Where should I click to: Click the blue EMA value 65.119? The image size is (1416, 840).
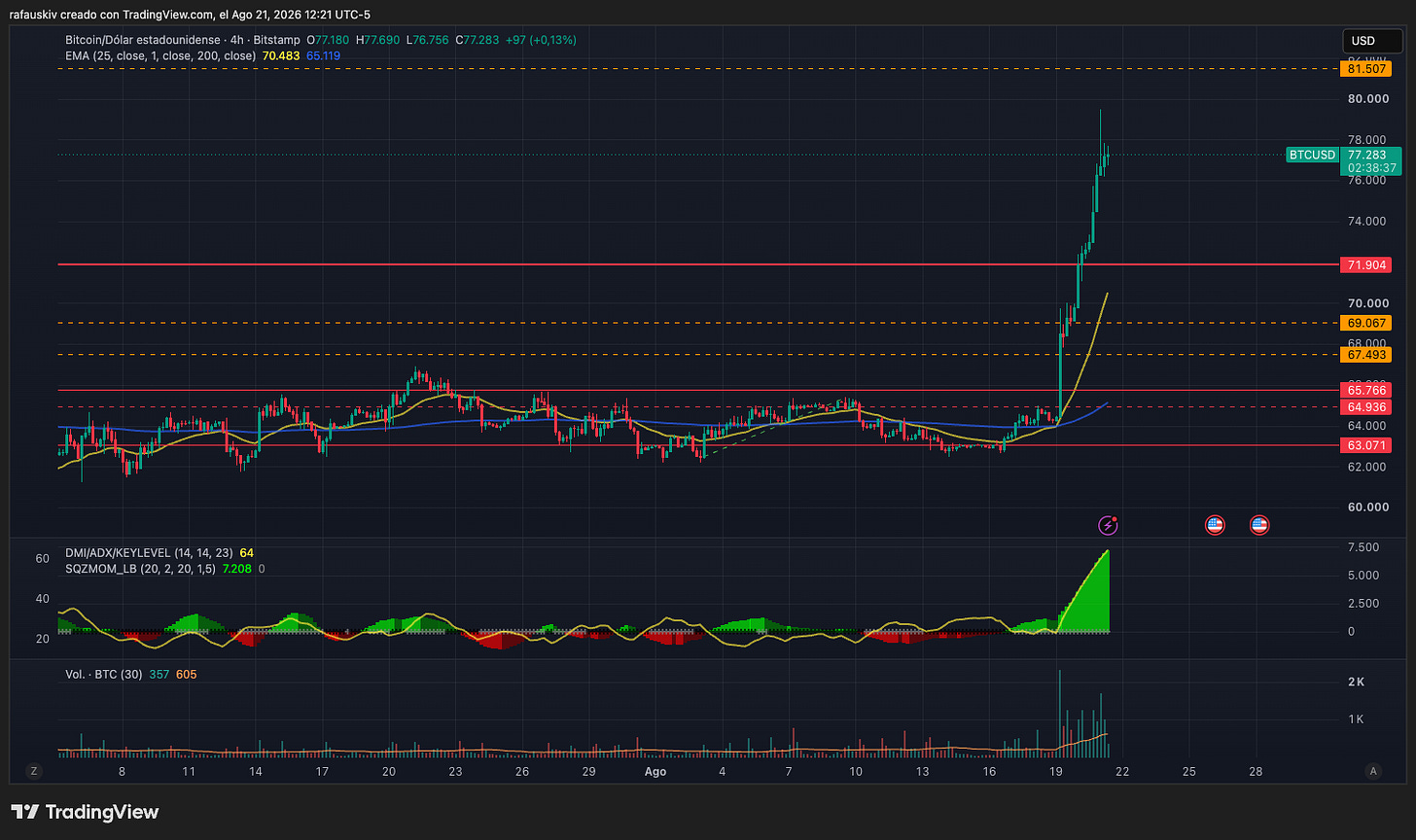coord(323,56)
